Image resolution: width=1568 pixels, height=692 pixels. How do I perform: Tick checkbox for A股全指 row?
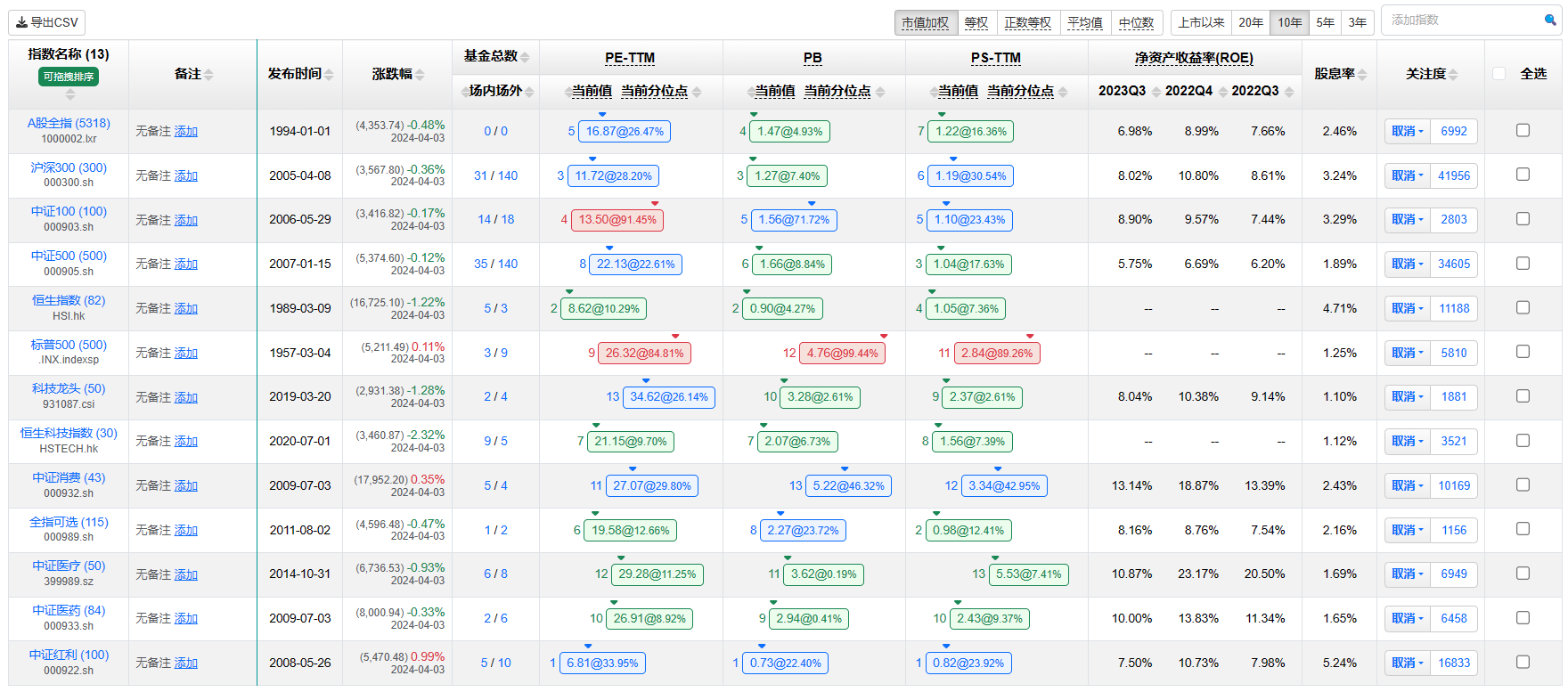coord(1523,130)
